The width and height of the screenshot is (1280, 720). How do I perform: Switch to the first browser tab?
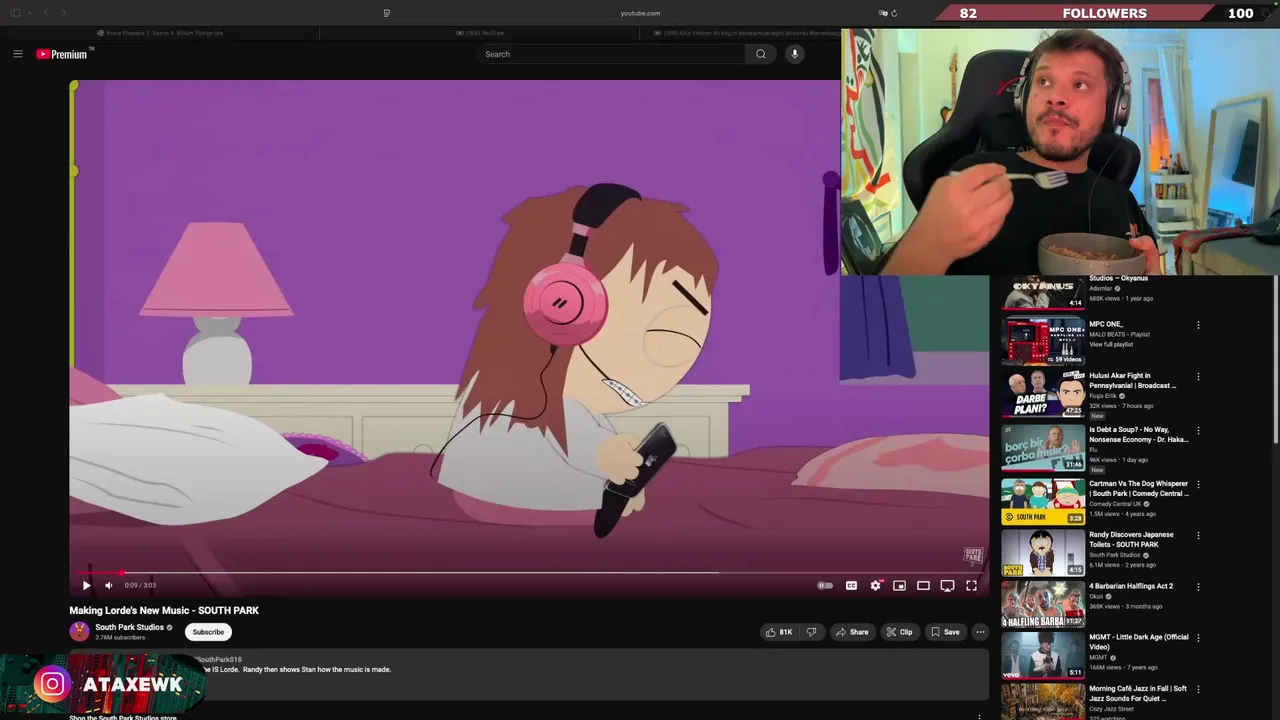[160, 33]
